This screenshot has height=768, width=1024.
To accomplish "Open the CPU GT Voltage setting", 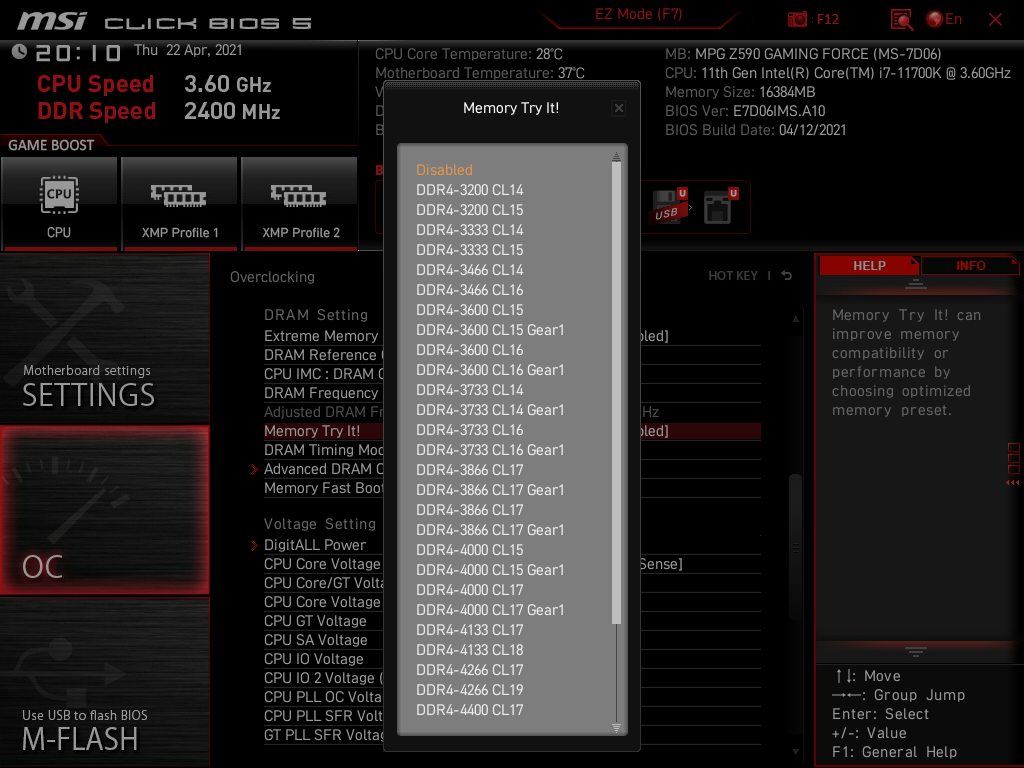I will (x=315, y=621).
